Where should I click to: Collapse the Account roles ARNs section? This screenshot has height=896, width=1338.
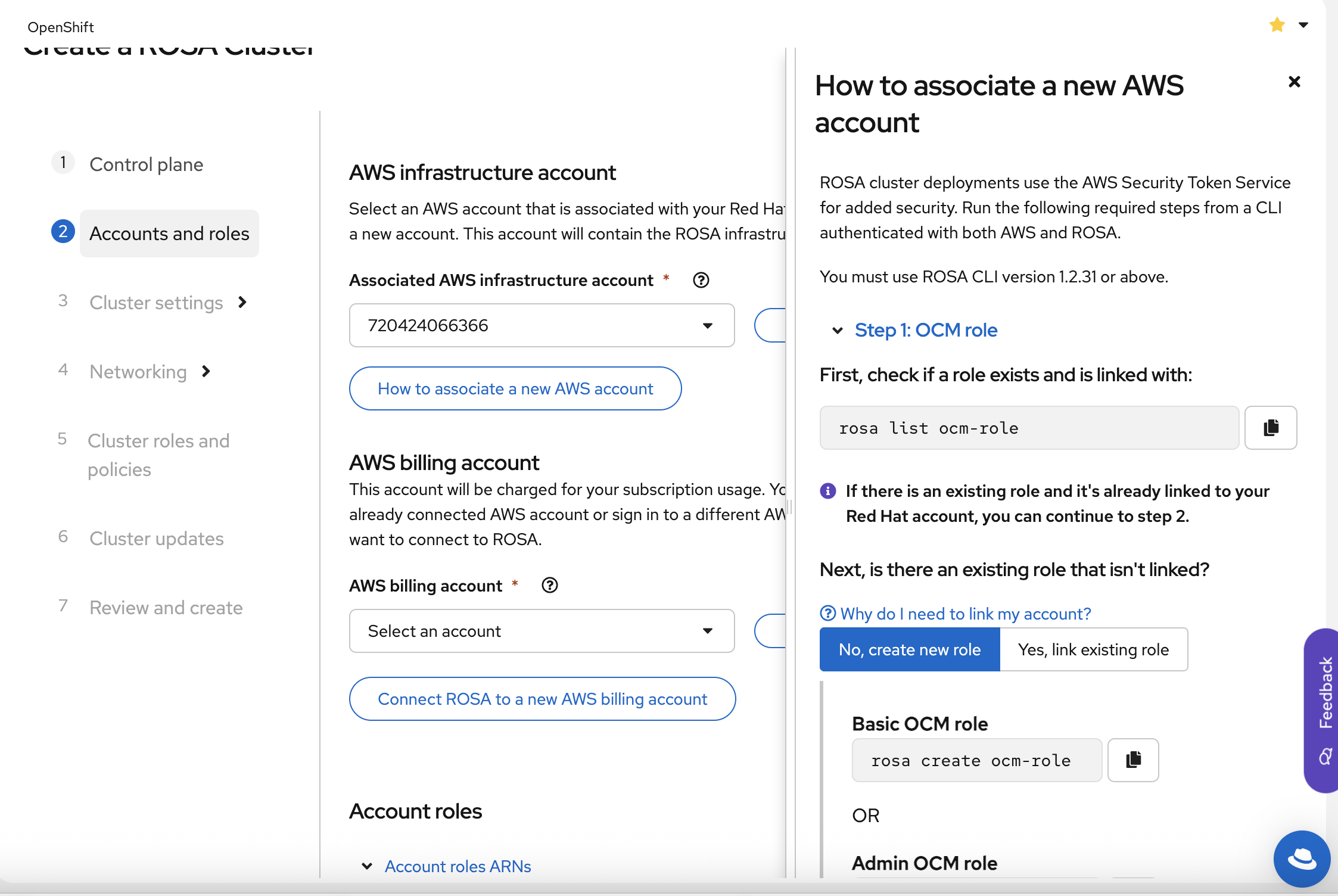456,866
